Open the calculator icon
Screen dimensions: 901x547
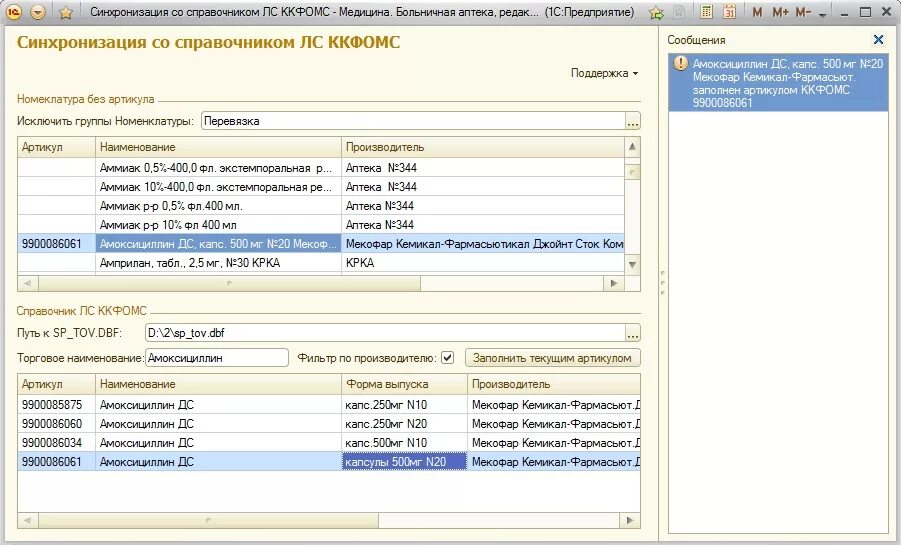tap(707, 12)
